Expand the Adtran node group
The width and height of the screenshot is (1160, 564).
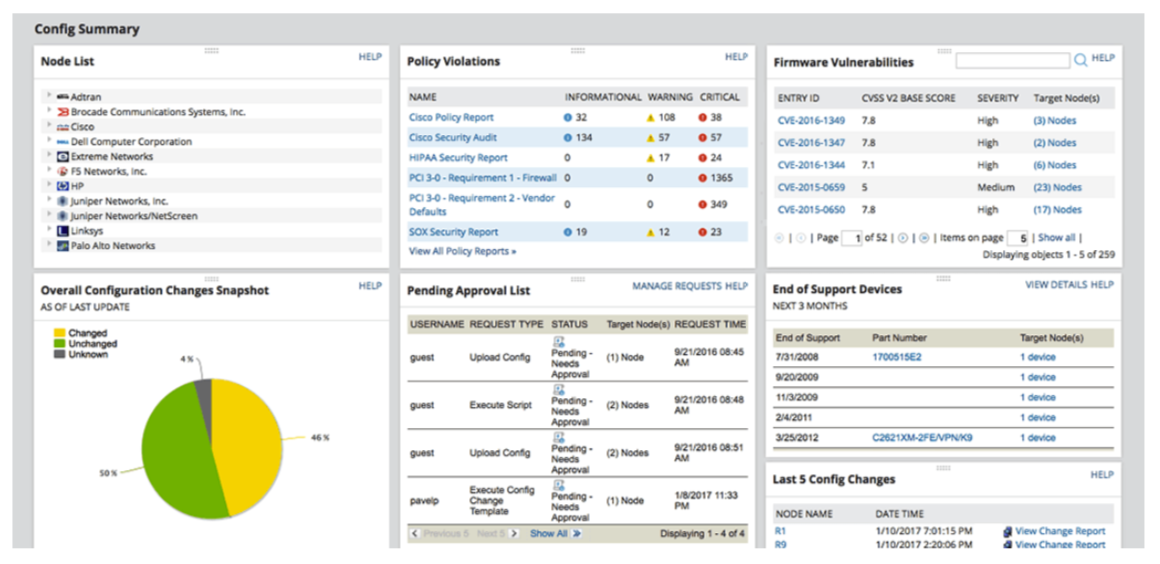(47, 96)
